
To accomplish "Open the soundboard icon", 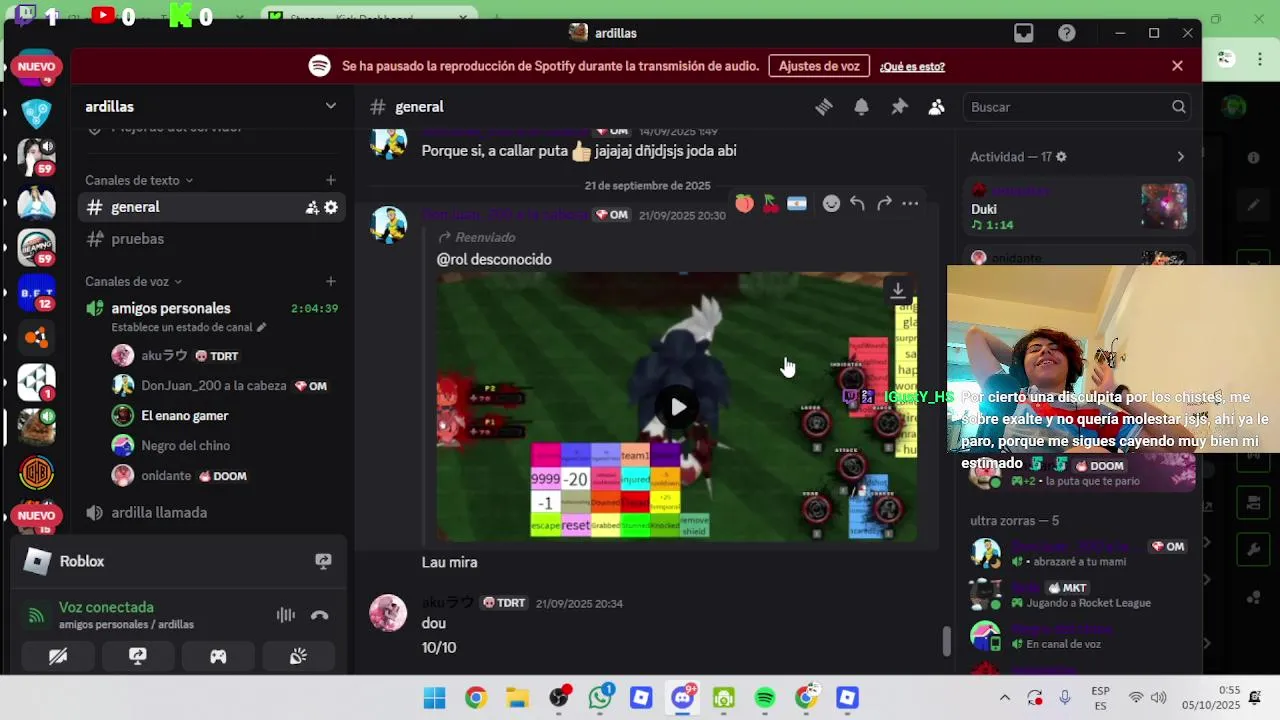I will pos(298,656).
